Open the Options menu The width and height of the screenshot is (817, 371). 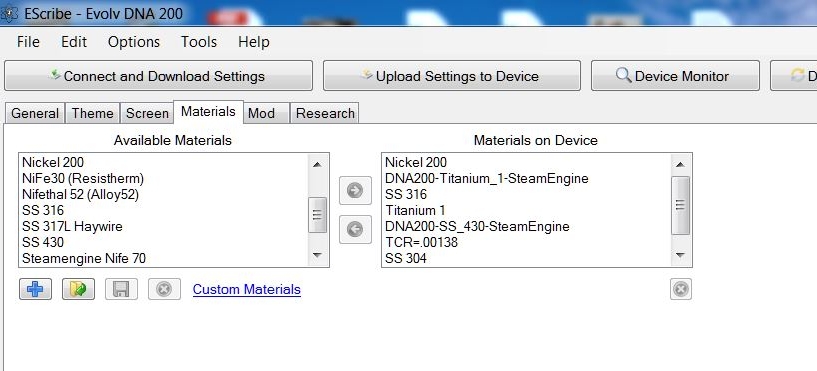(x=134, y=42)
